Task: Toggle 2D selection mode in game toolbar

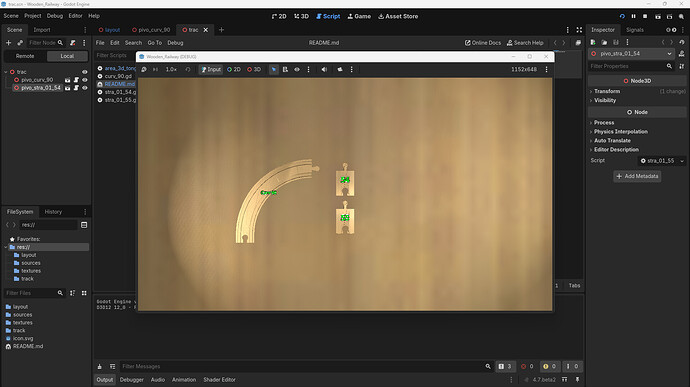Action: click(x=234, y=70)
